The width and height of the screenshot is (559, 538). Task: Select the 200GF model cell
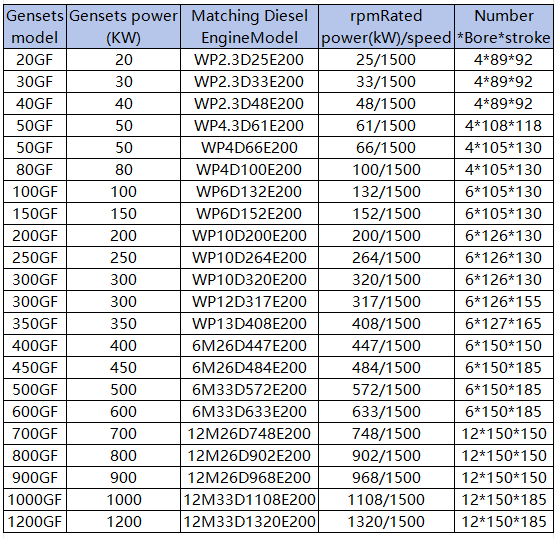click(x=35, y=236)
